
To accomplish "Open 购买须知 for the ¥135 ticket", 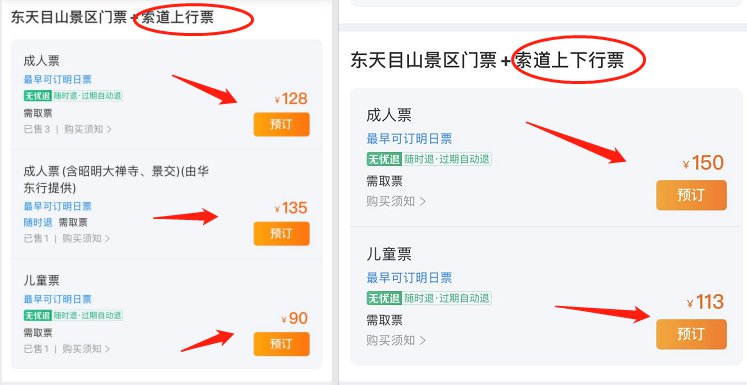I will point(86,238).
